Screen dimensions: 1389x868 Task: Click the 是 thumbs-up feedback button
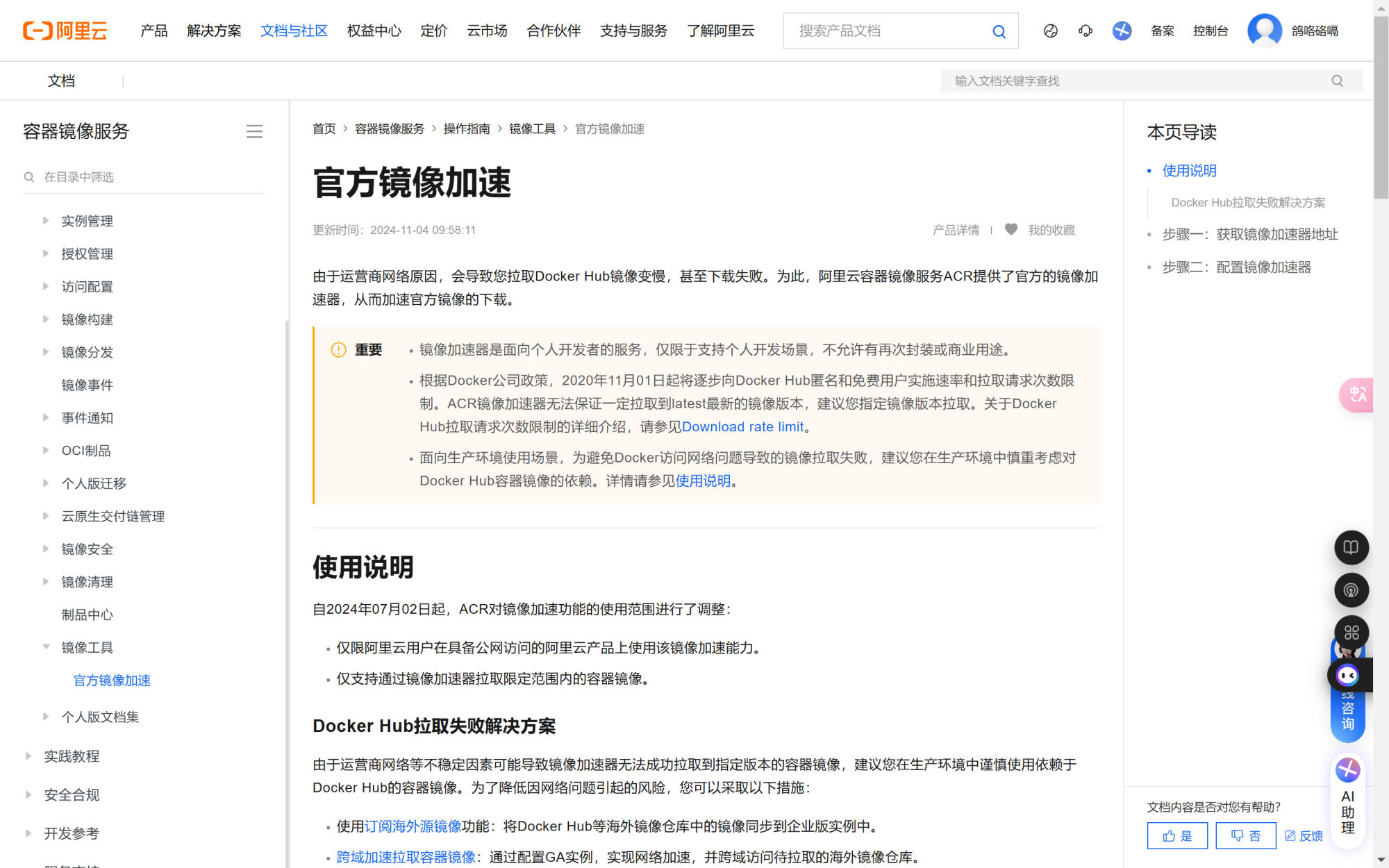point(1177,835)
